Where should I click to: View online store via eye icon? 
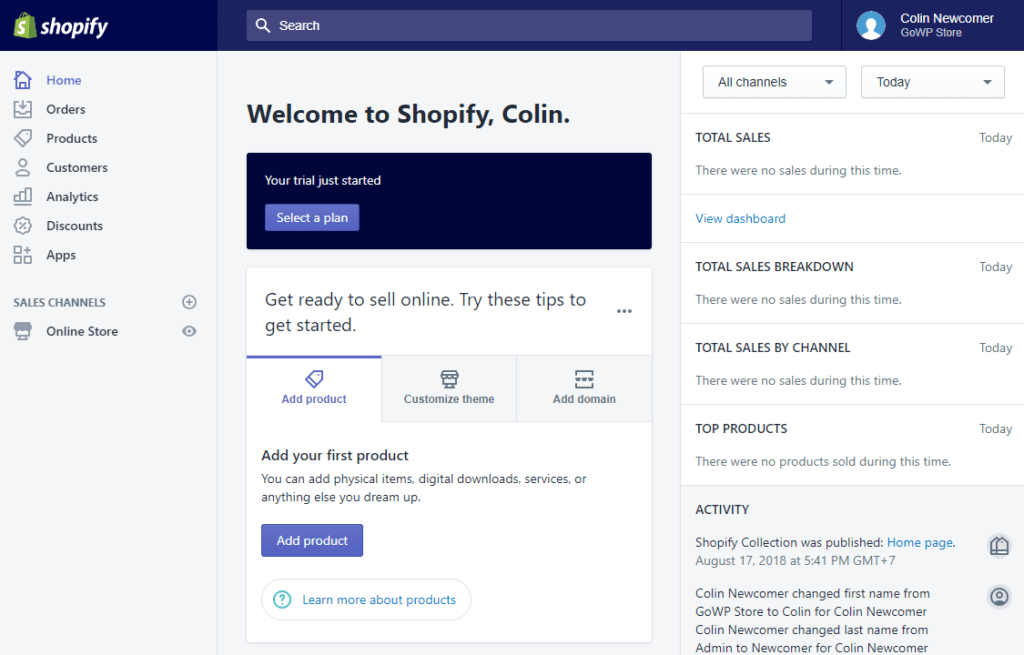189,331
